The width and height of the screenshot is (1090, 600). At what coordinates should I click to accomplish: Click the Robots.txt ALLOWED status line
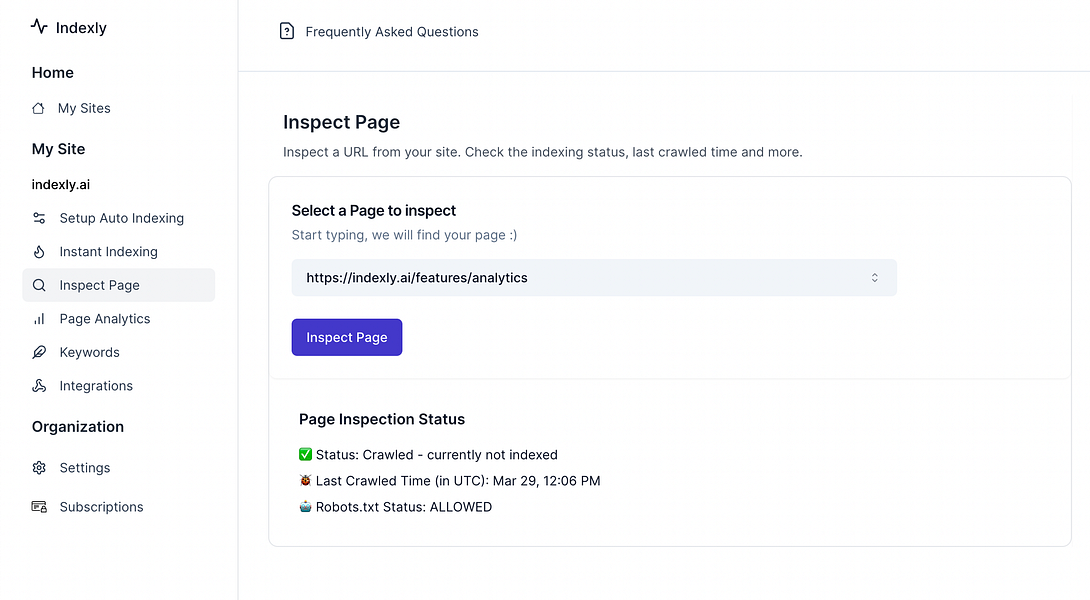pyautogui.click(x=398, y=506)
